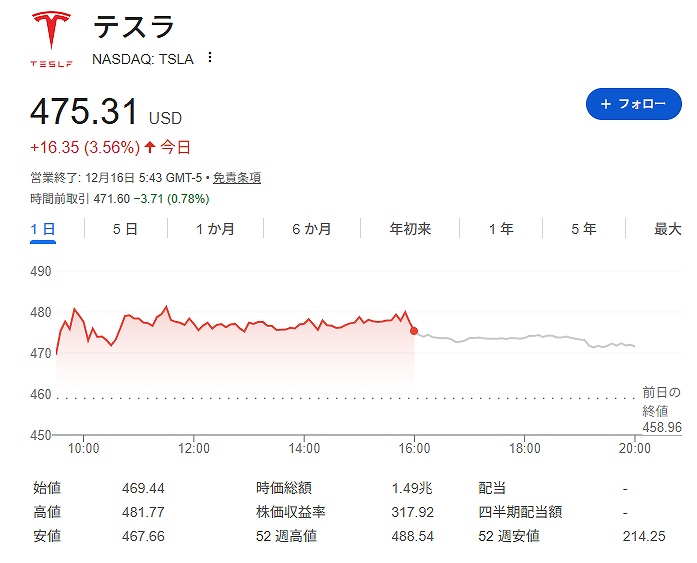Switch to the 1か月 chart range tab
This screenshot has width=697, height=563.
pos(215,229)
